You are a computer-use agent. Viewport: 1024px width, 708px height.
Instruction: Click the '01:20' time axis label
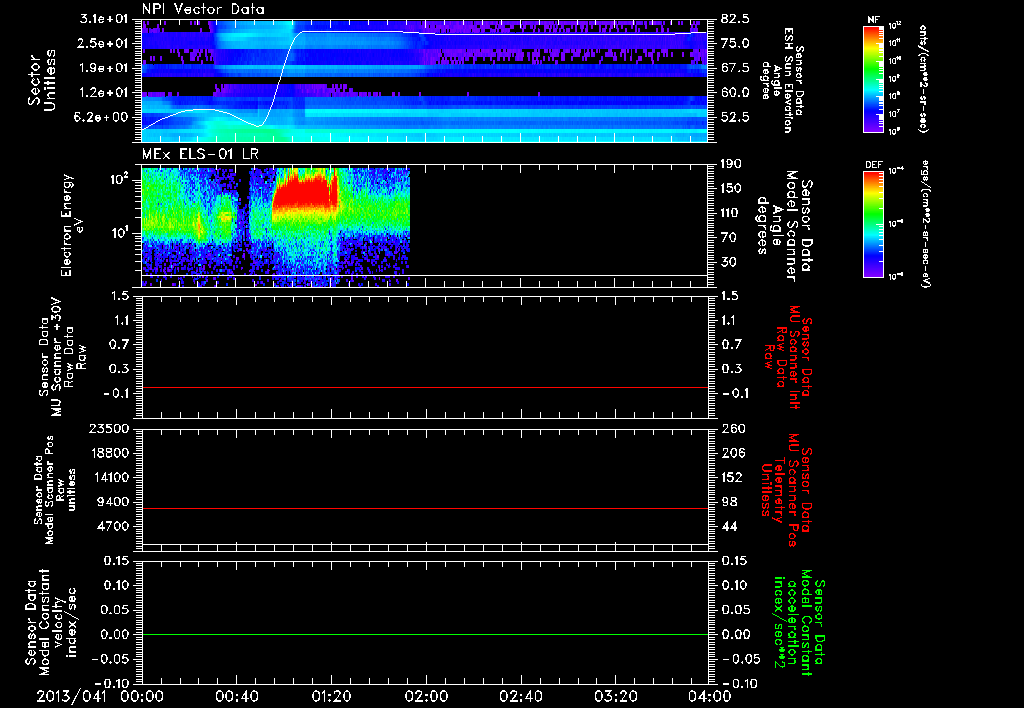tap(330, 696)
